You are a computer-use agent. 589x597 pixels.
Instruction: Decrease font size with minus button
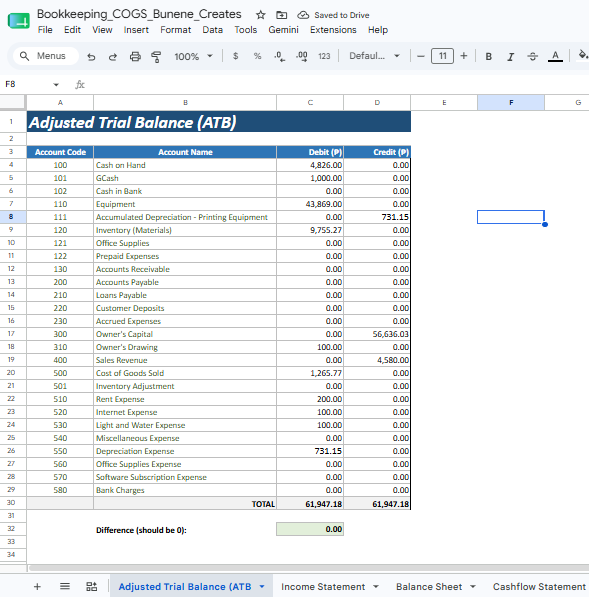click(x=421, y=56)
